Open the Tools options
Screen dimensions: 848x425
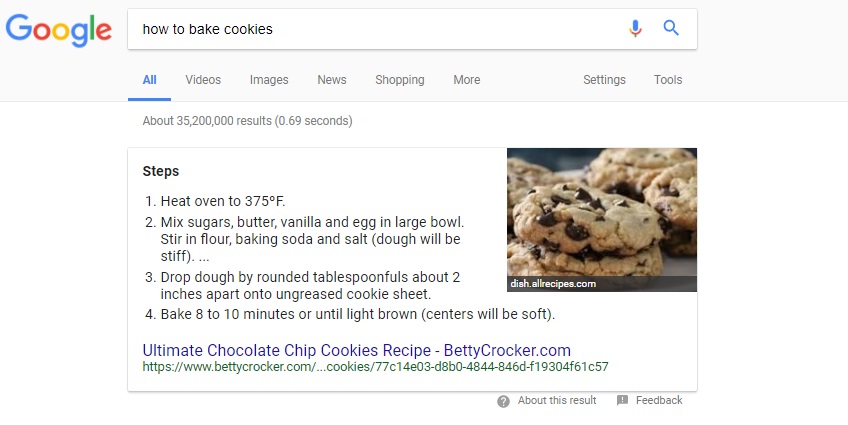[x=668, y=79]
